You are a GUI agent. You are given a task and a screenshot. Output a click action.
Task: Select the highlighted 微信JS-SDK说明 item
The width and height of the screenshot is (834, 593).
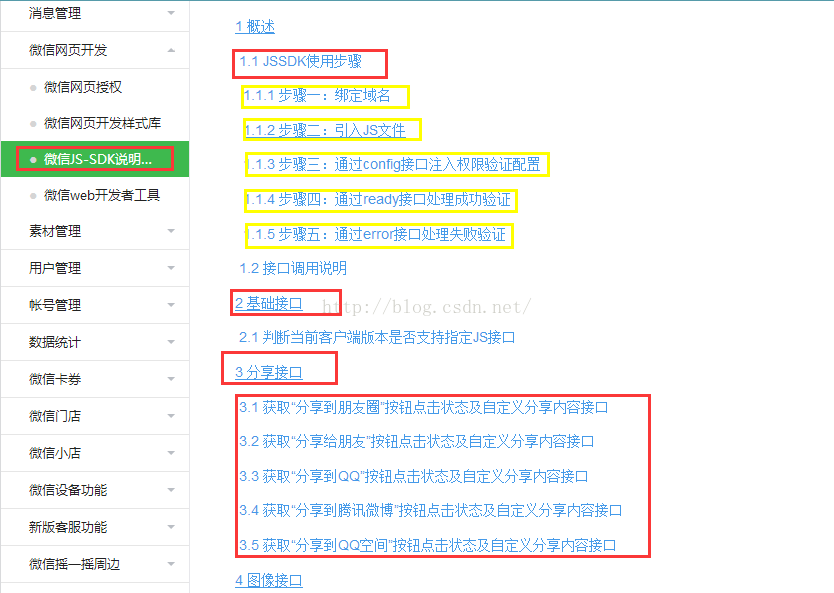coord(97,159)
